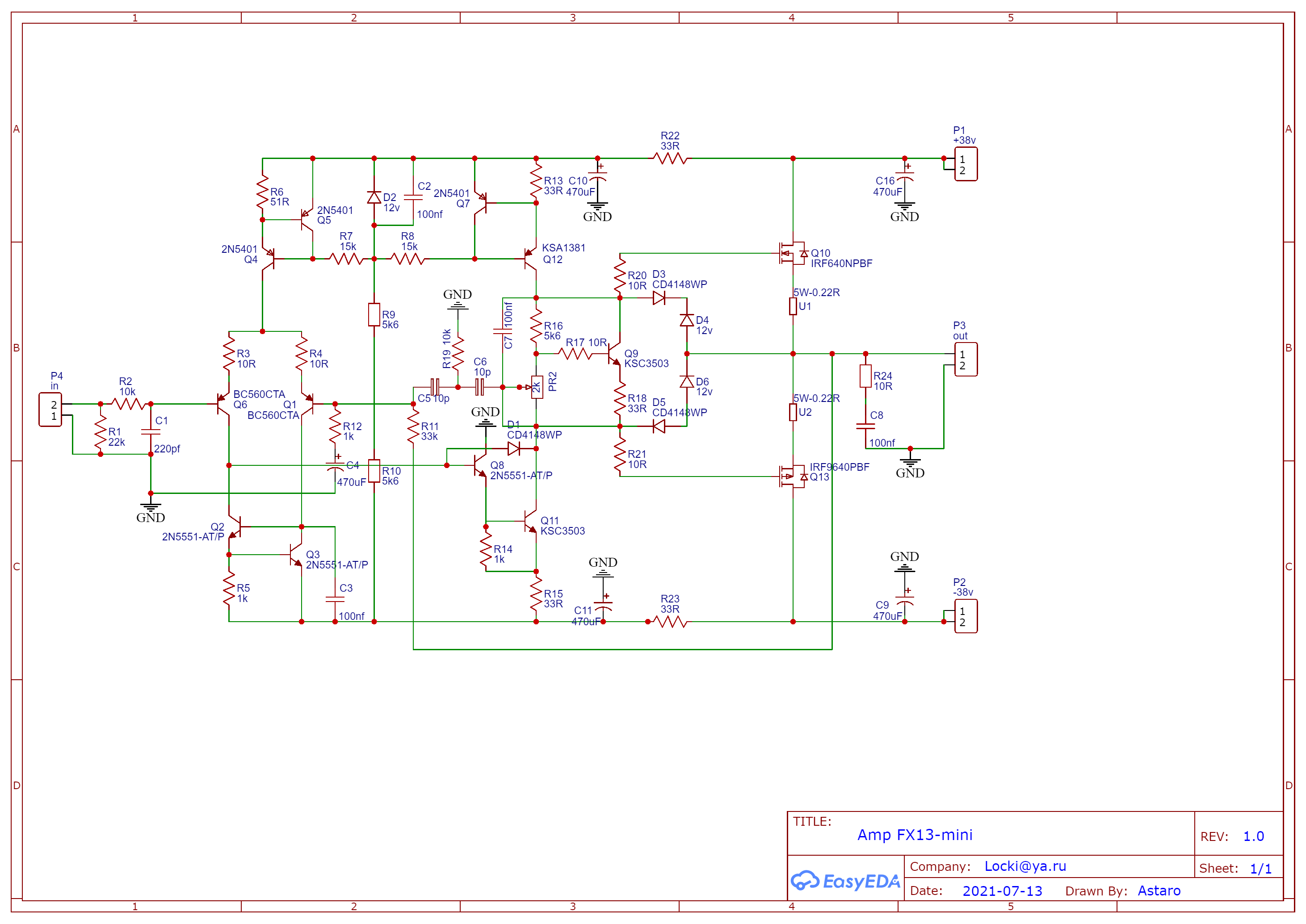Click the REV value '1.0'

[x=1253, y=836]
